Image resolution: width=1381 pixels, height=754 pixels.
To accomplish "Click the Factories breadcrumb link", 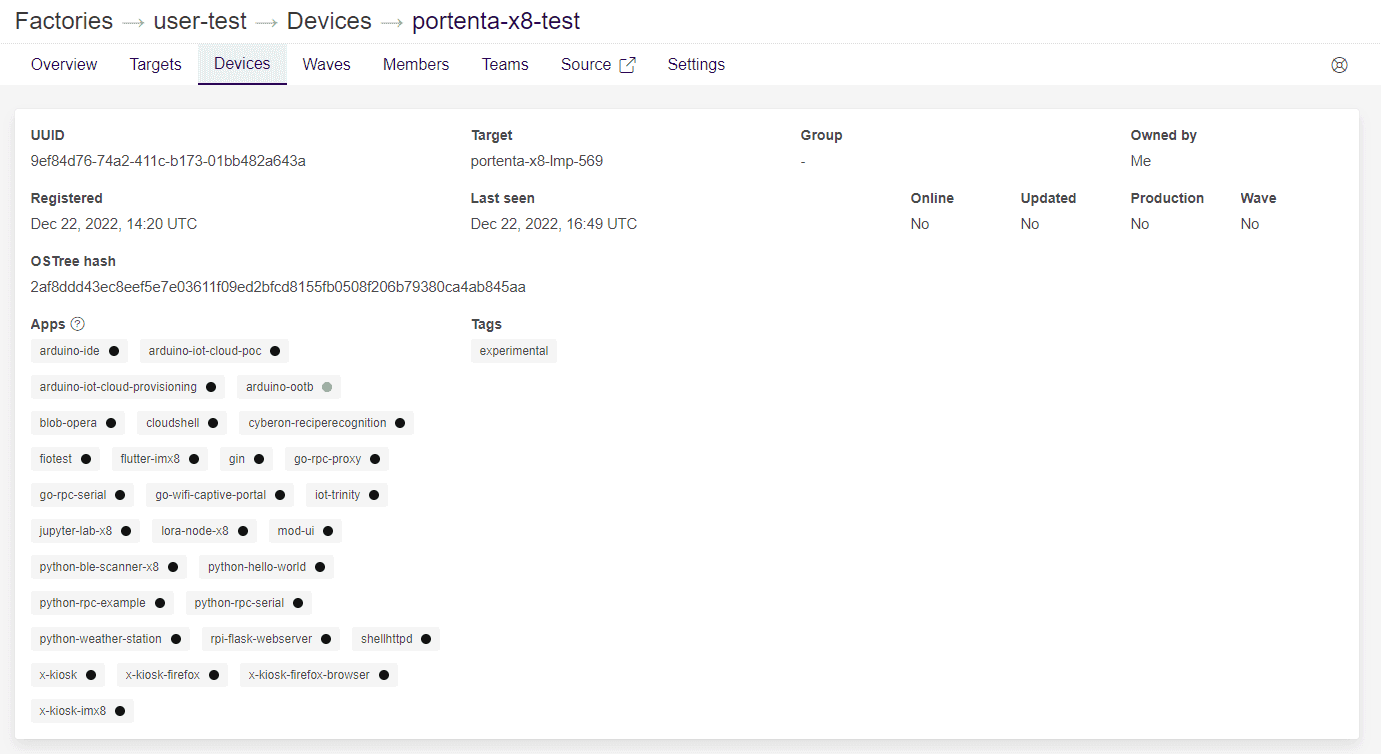I will pos(64,21).
